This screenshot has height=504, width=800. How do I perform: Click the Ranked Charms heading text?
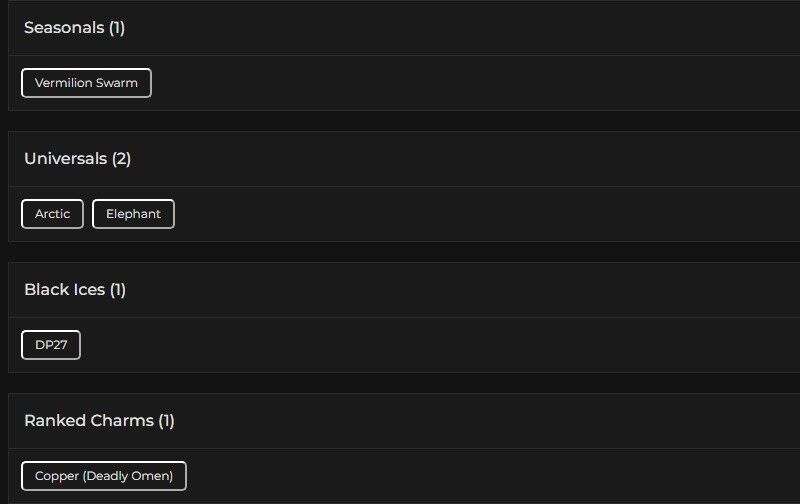tap(89, 421)
